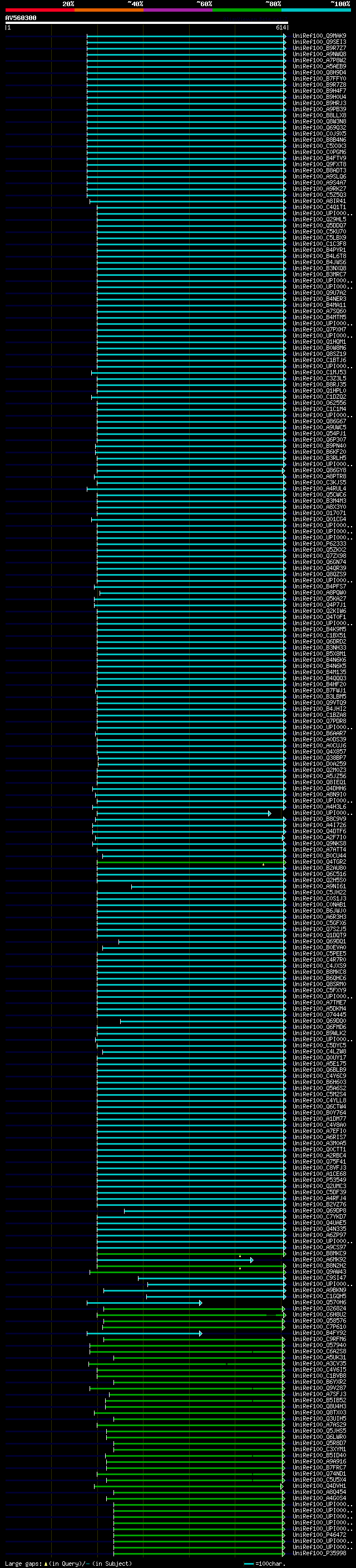356x1568 pixels.
Task: Select UniRef100_Q1HQM1 label
Action: pos(319,342)
